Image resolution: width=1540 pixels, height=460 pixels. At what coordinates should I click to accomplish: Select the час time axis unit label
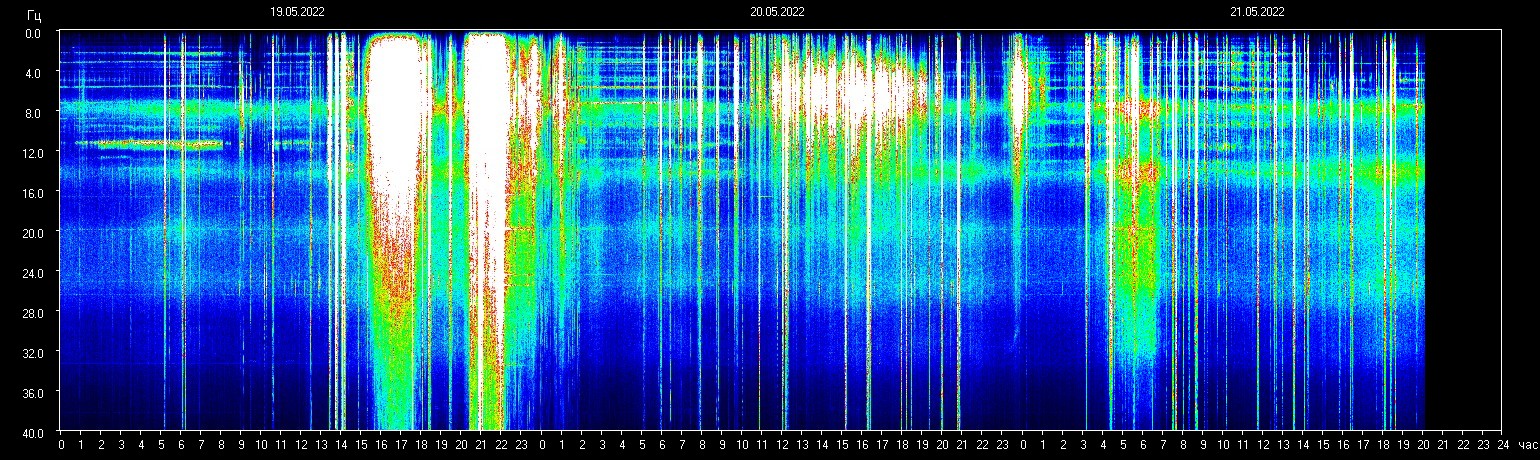1527,444
